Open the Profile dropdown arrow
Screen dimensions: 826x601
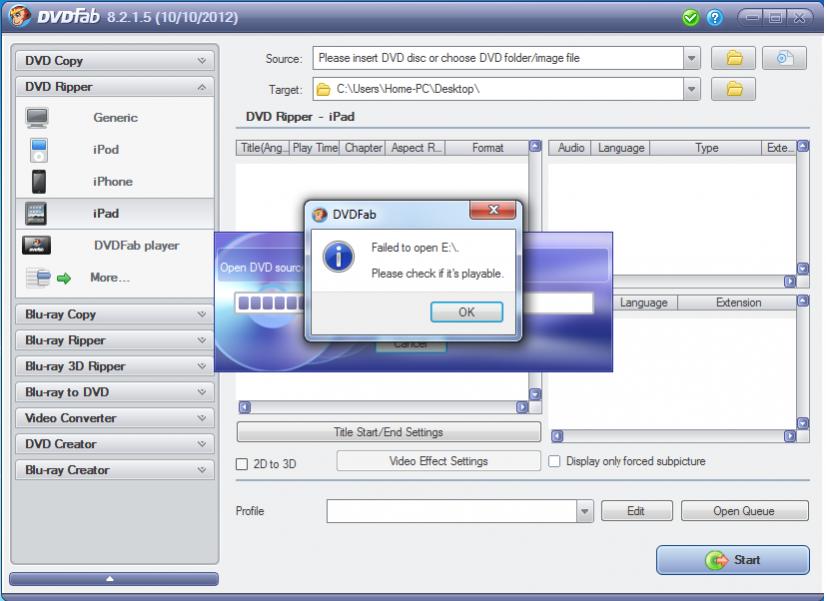pyautogui.click(x=585, y=511)
